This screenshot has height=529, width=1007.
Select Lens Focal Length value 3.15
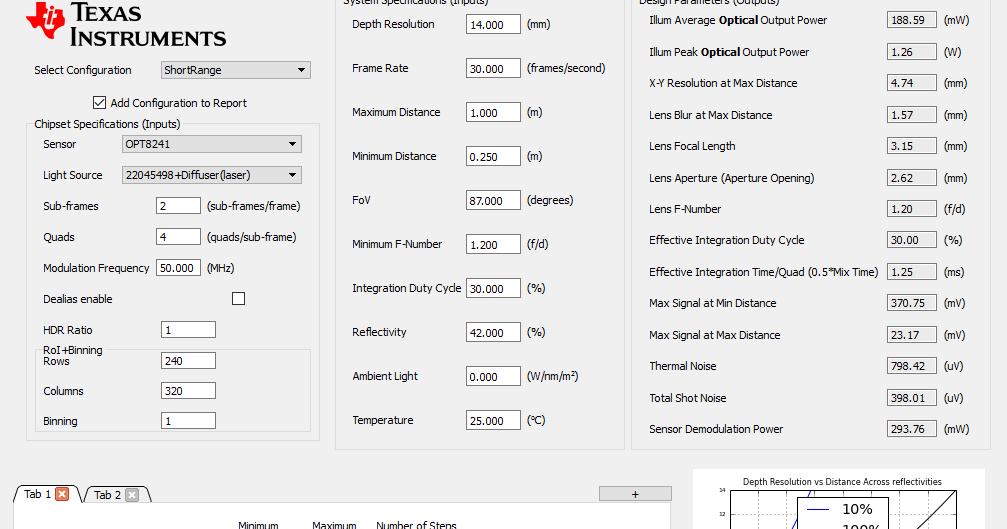click(x=912, y=146)
